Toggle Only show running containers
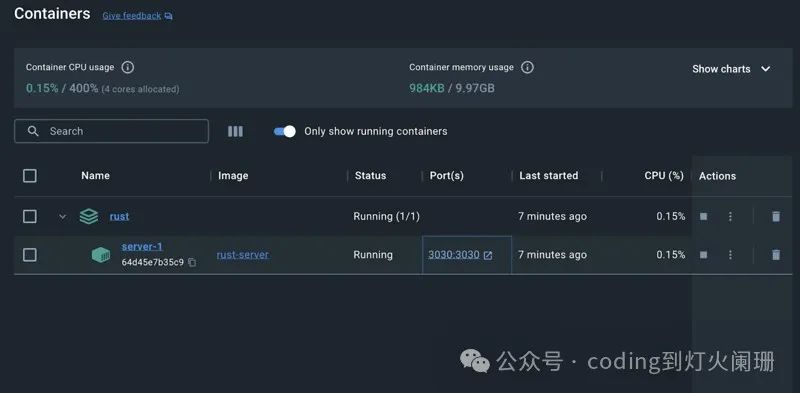This screenshot has height=393, width=800. 285,131
